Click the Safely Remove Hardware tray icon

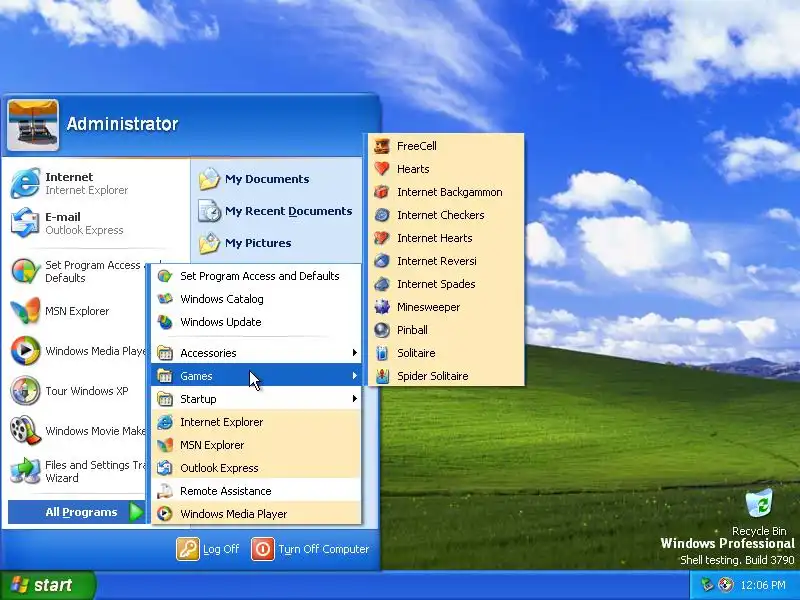coord(707,585)
